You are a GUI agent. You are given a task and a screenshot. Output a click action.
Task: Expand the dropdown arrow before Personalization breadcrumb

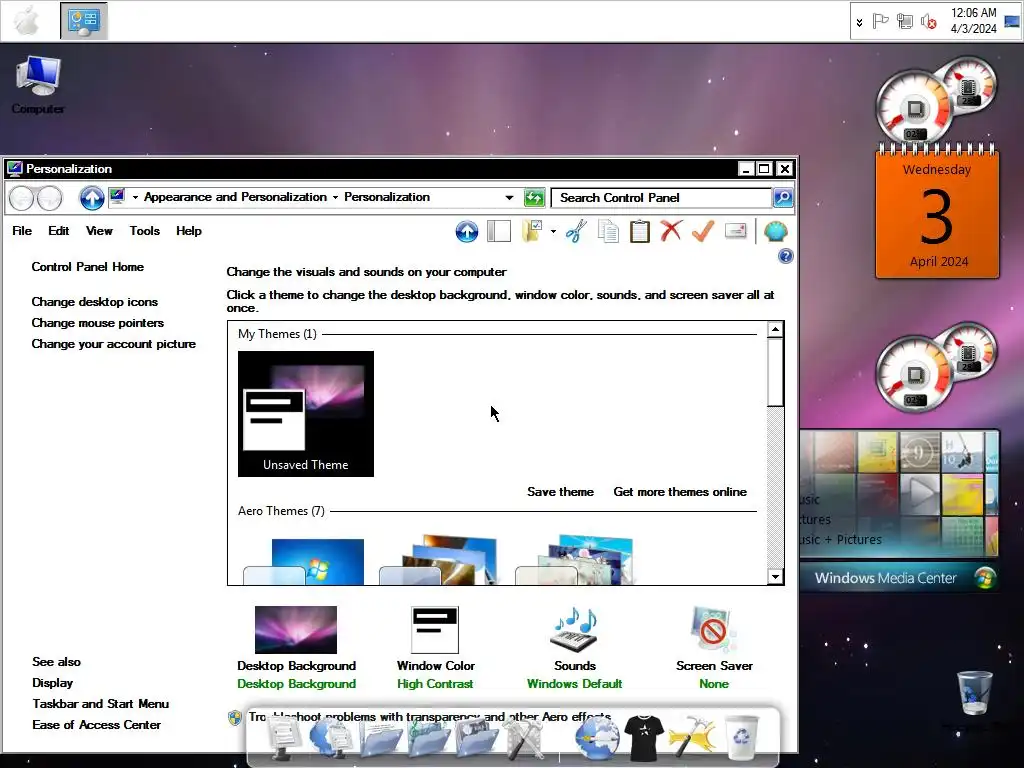tap(335, 197)
